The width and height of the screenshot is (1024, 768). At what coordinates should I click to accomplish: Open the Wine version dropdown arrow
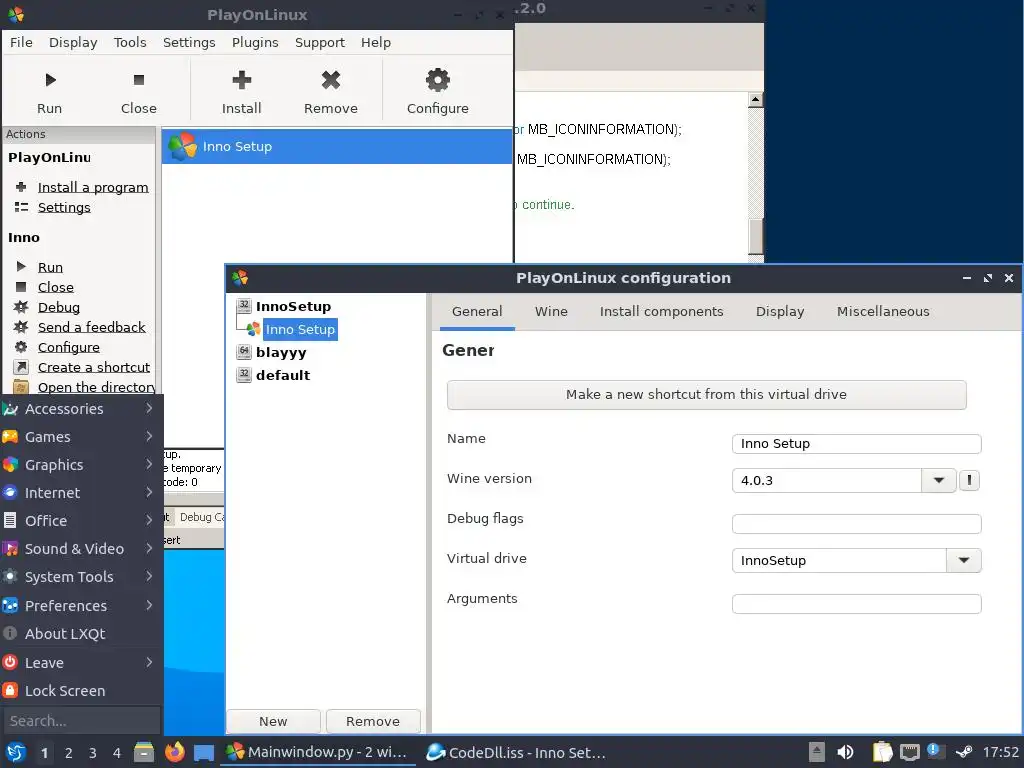pyautogui.click(x=939, y=481)
